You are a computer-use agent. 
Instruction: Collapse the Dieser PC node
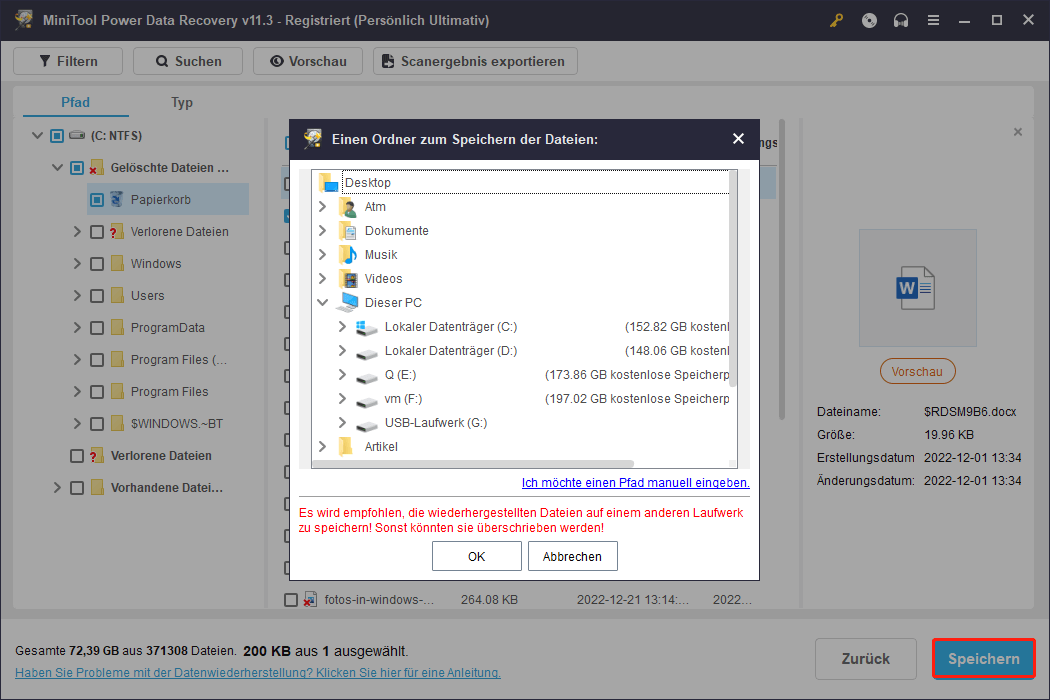tap(322, 303)
